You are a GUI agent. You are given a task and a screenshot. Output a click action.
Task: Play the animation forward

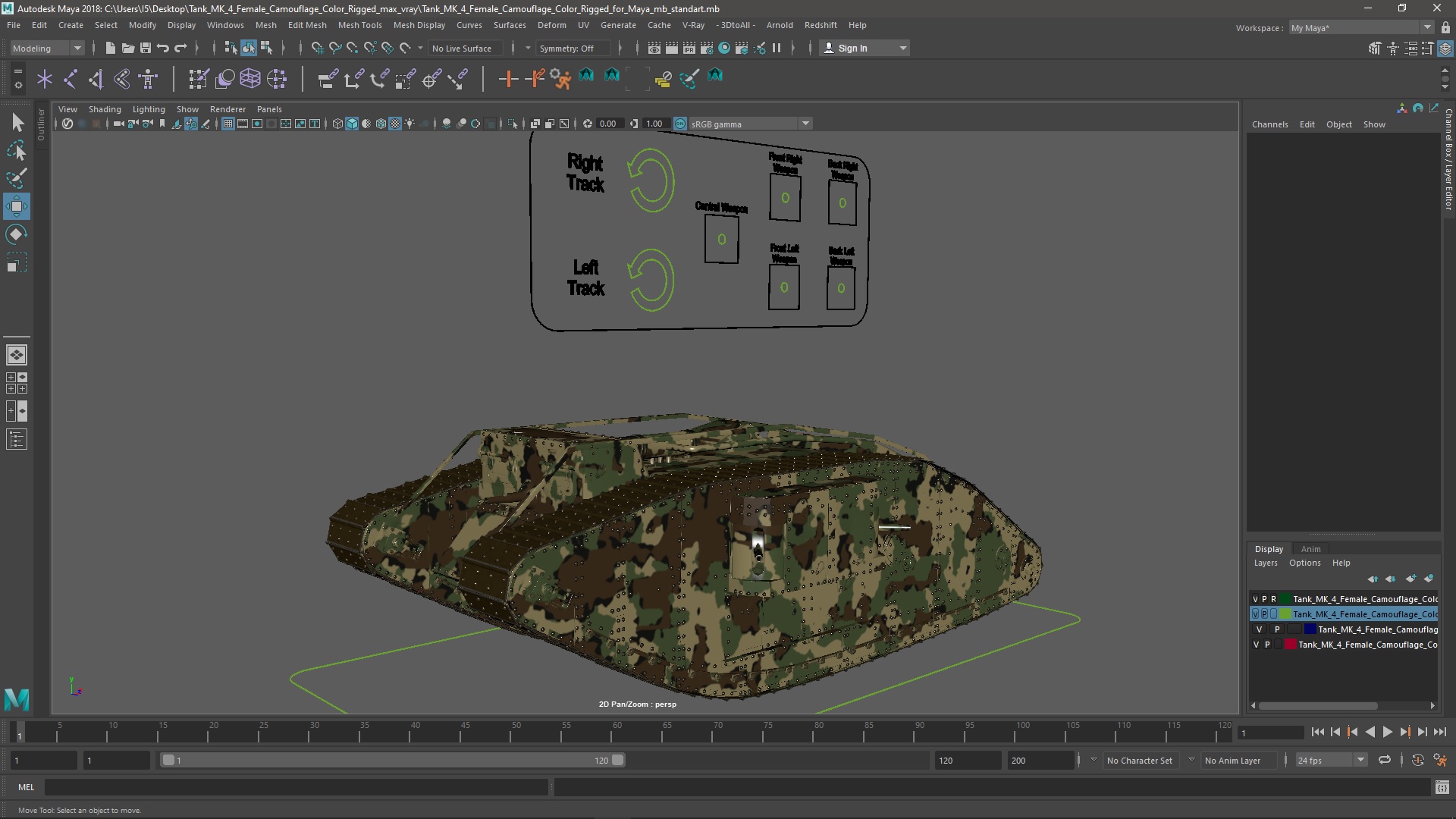tap(1387, 732)
